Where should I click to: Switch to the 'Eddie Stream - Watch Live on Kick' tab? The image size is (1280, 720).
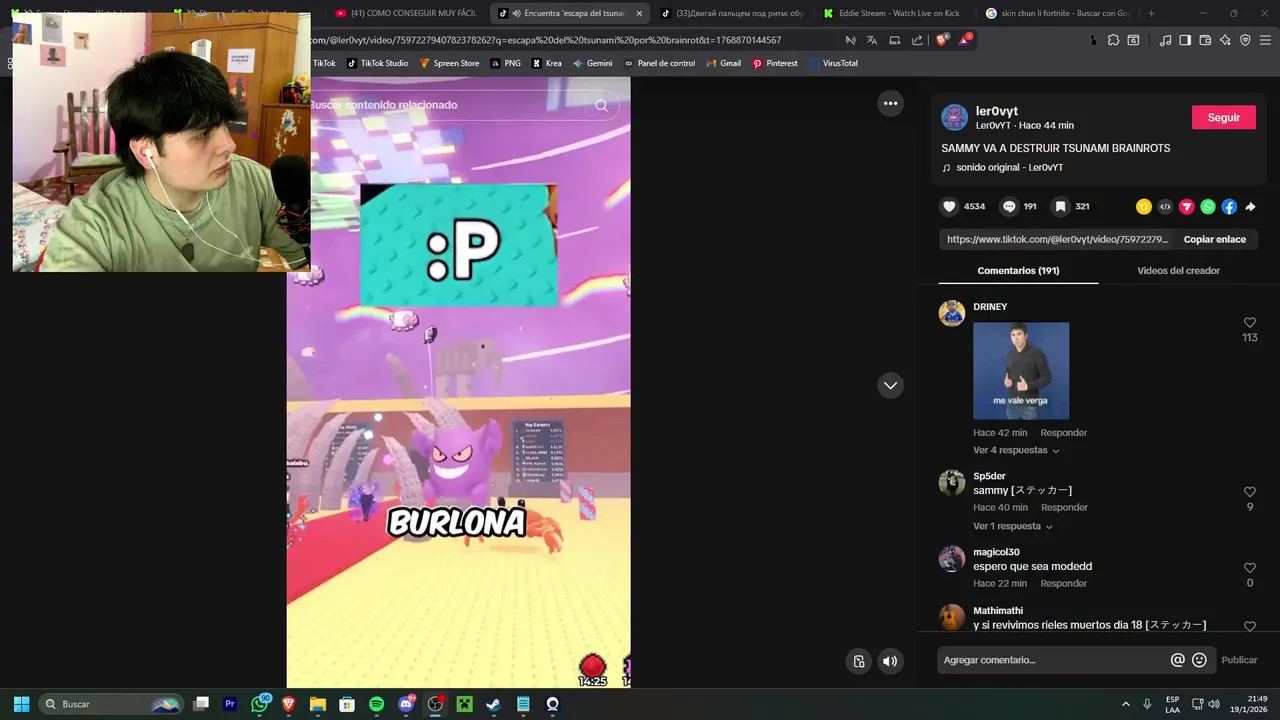(890, 13)
